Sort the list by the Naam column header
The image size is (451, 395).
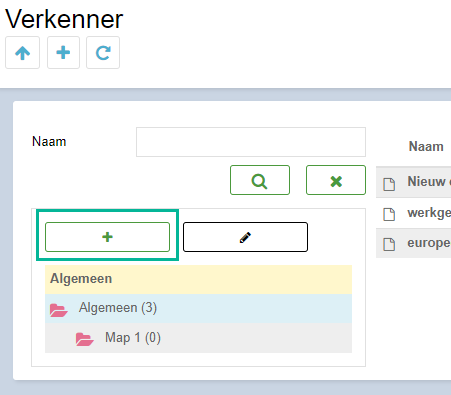pyautogui.click(x=426, y=146)
